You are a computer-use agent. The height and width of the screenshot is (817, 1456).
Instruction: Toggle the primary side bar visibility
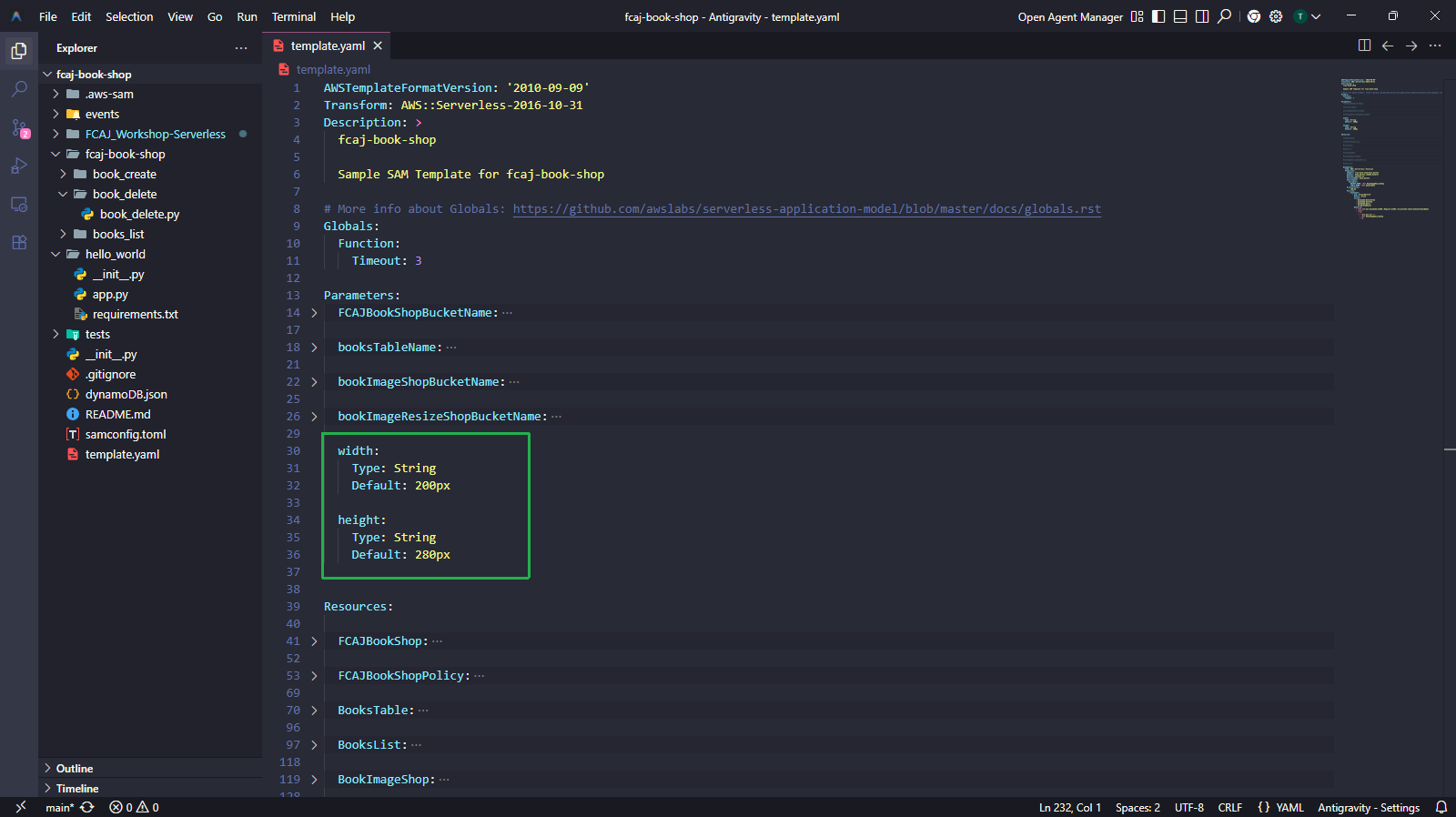[x=1158, y=16]
